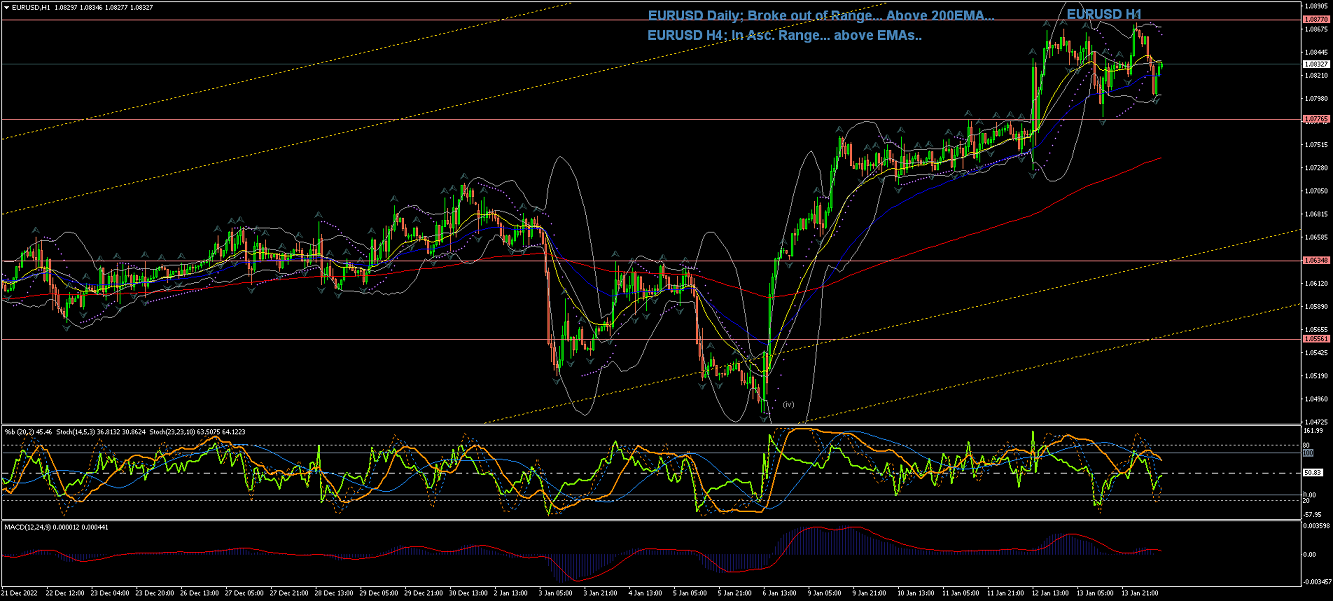
Task: Click the '22 Dec 12:00' time axis label
Action: click(x=64, y=593)
